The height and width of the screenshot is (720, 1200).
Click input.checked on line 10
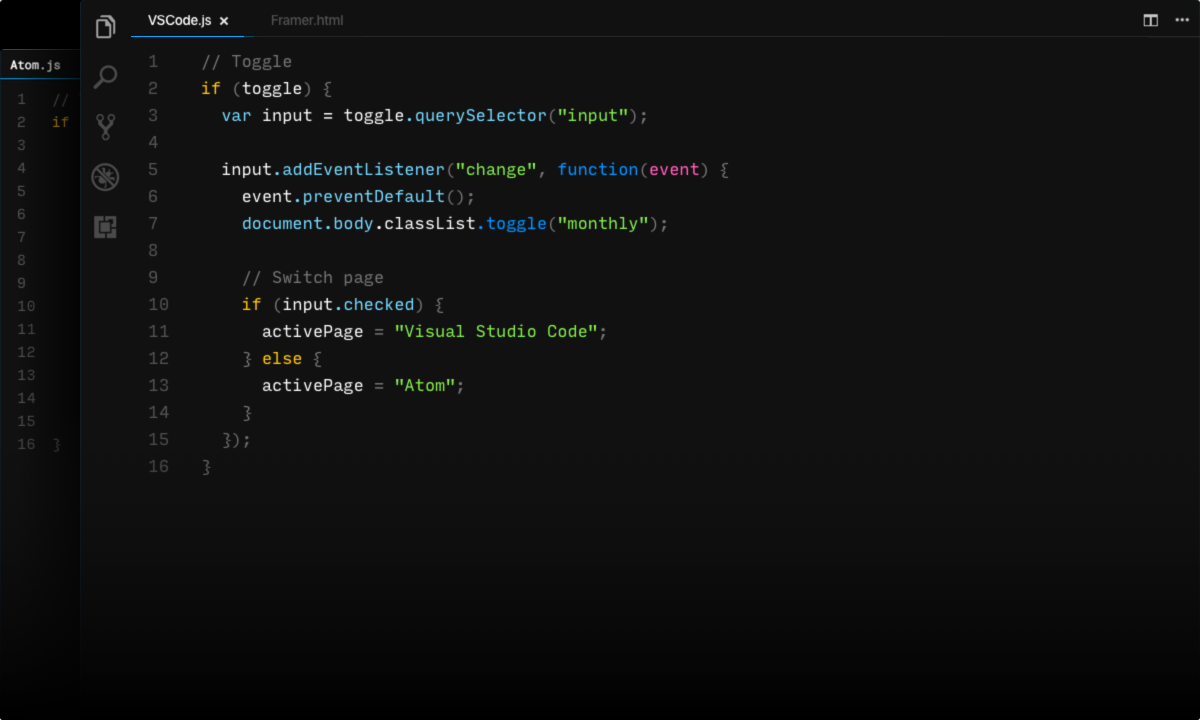[348, 305]
